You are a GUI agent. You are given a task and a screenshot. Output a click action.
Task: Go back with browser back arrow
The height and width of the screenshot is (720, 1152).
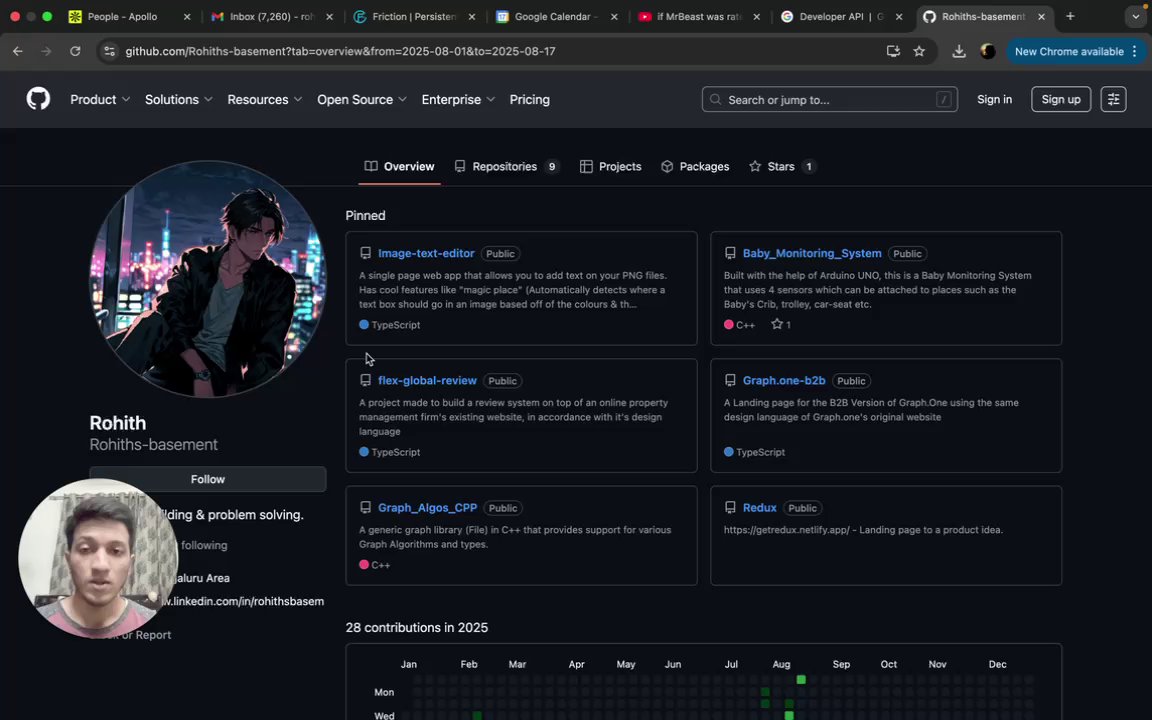coord(18,51)
